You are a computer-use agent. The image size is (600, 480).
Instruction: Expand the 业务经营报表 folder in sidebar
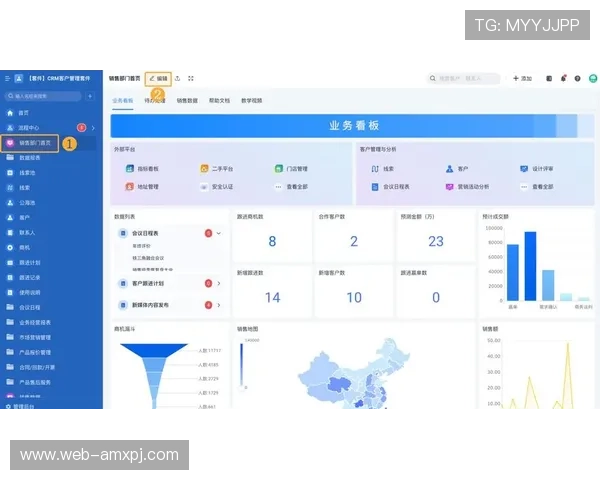29,322
